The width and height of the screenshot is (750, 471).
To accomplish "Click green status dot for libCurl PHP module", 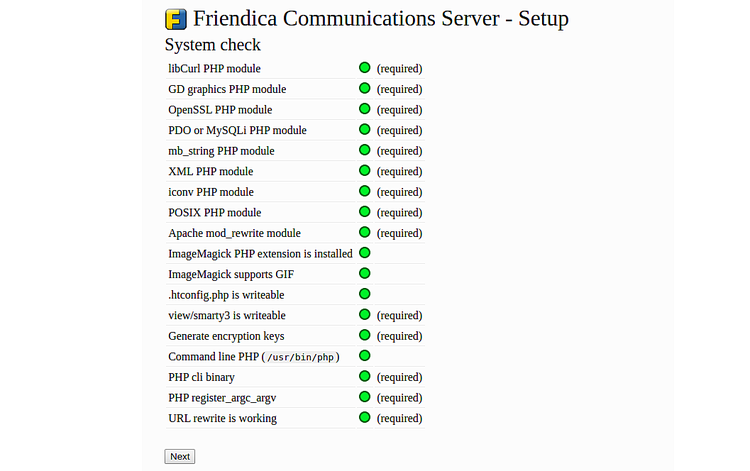I will tap(364, 67).
